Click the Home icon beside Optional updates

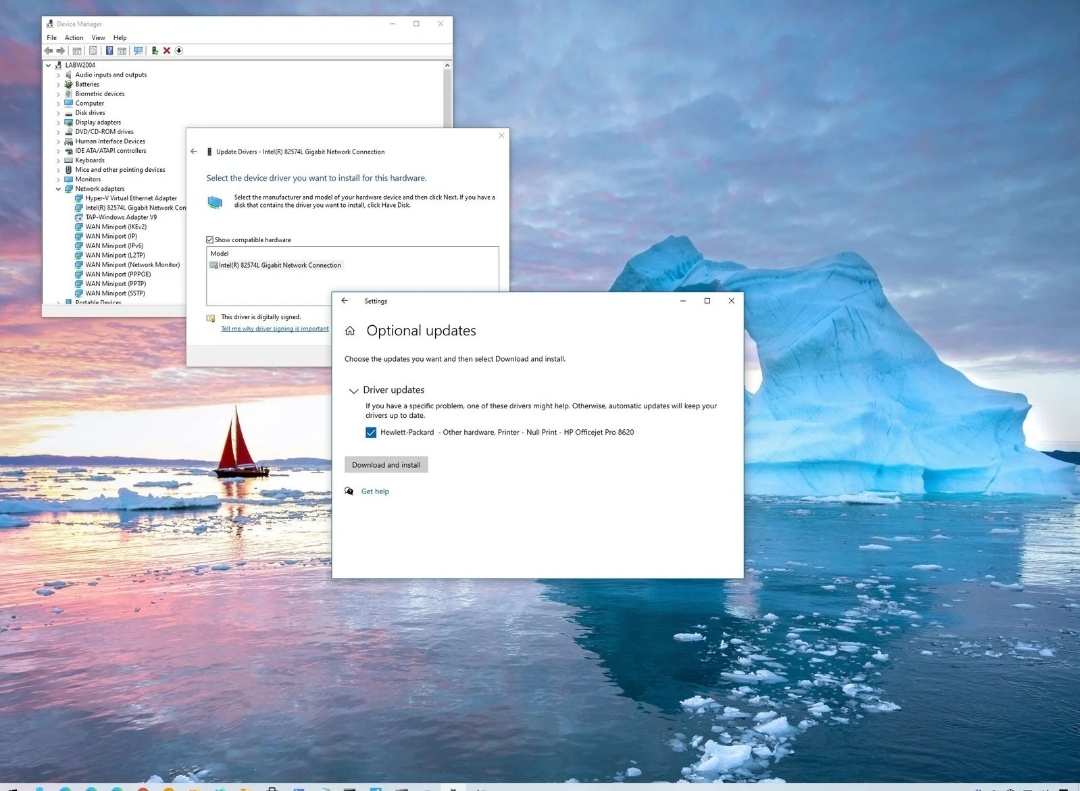coord(350,331)
